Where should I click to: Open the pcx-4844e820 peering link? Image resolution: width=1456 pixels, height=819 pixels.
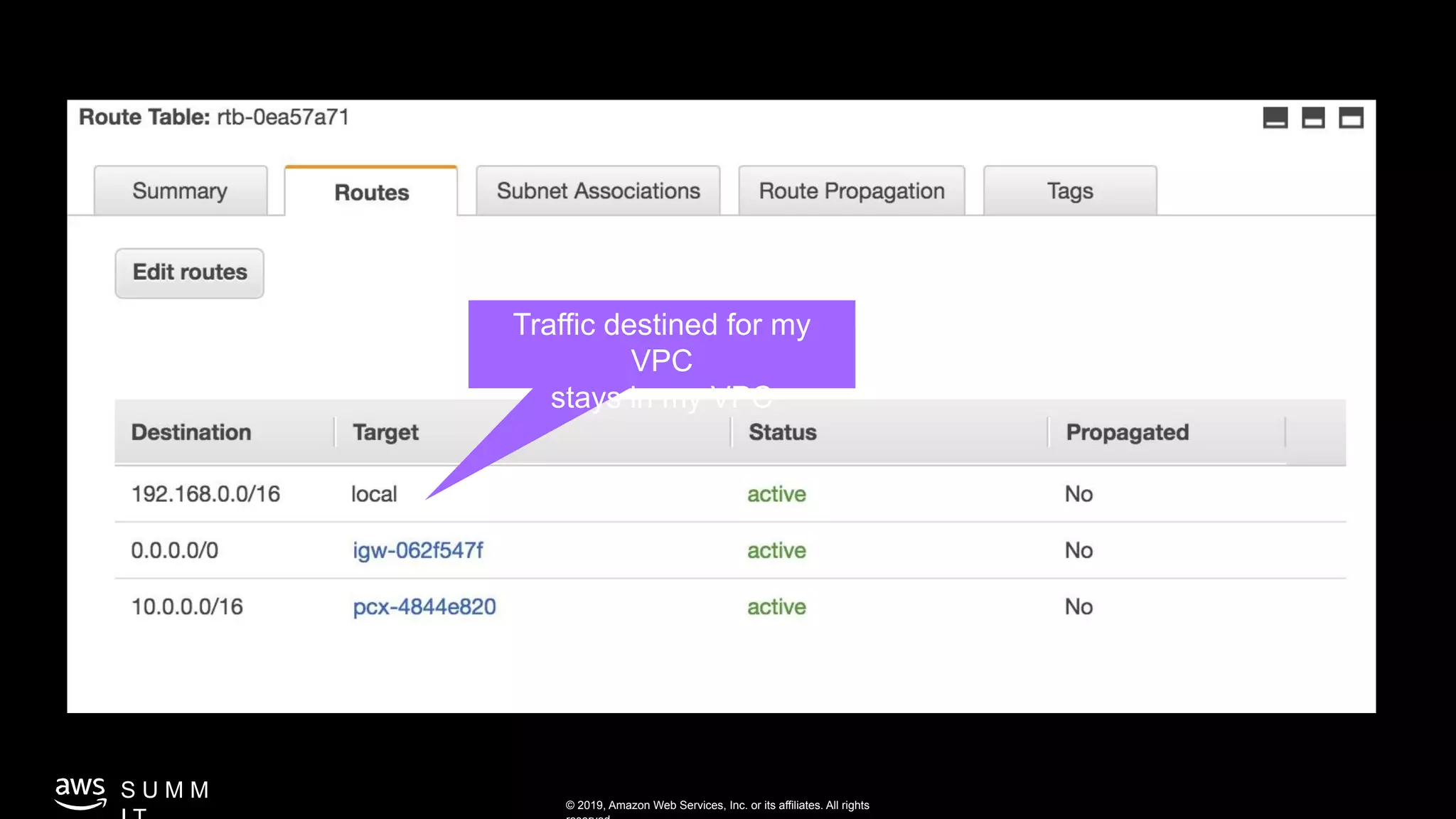click(x=424, y=606)
